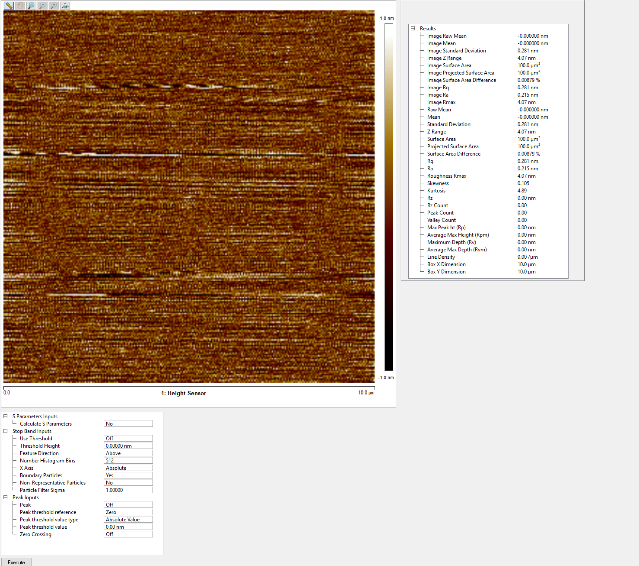The height and width of the screenshot is (566, 639).
Task: Select the Peak Count row
Action: pos(488,212)
